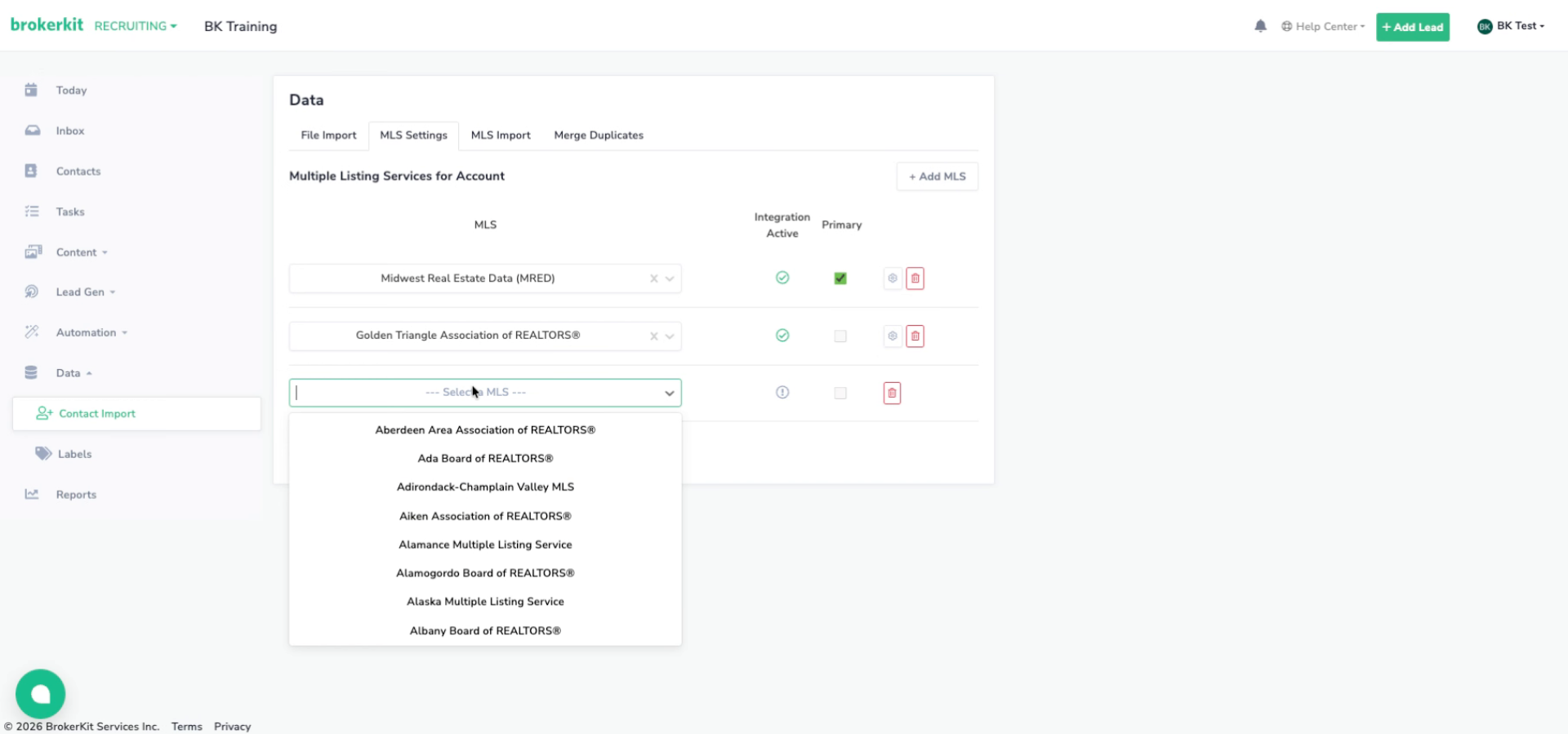Click the Data database icon

click(x=31, y=372)
